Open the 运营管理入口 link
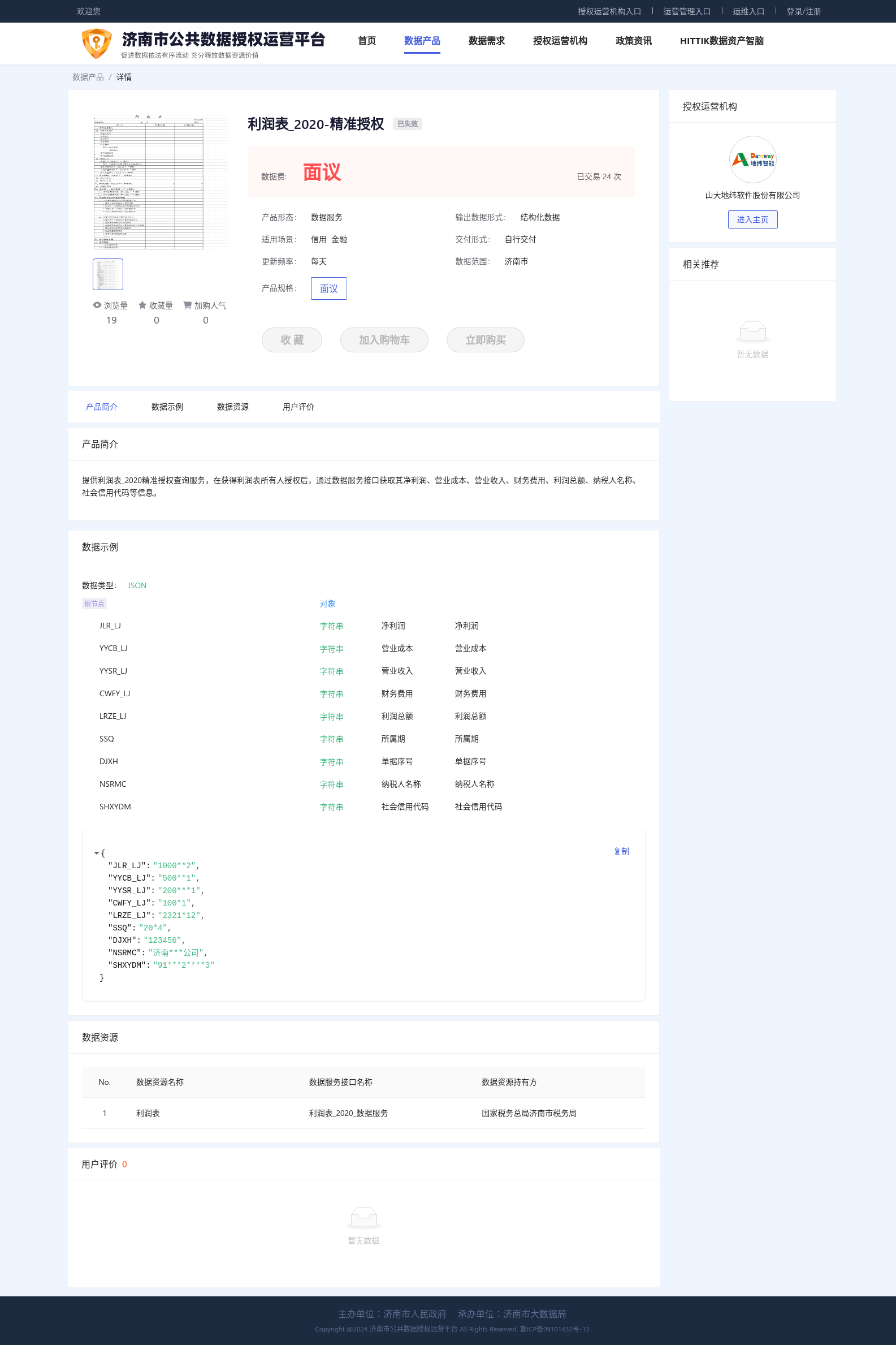This screenshot has width=896, height=1345. (686, 11)
